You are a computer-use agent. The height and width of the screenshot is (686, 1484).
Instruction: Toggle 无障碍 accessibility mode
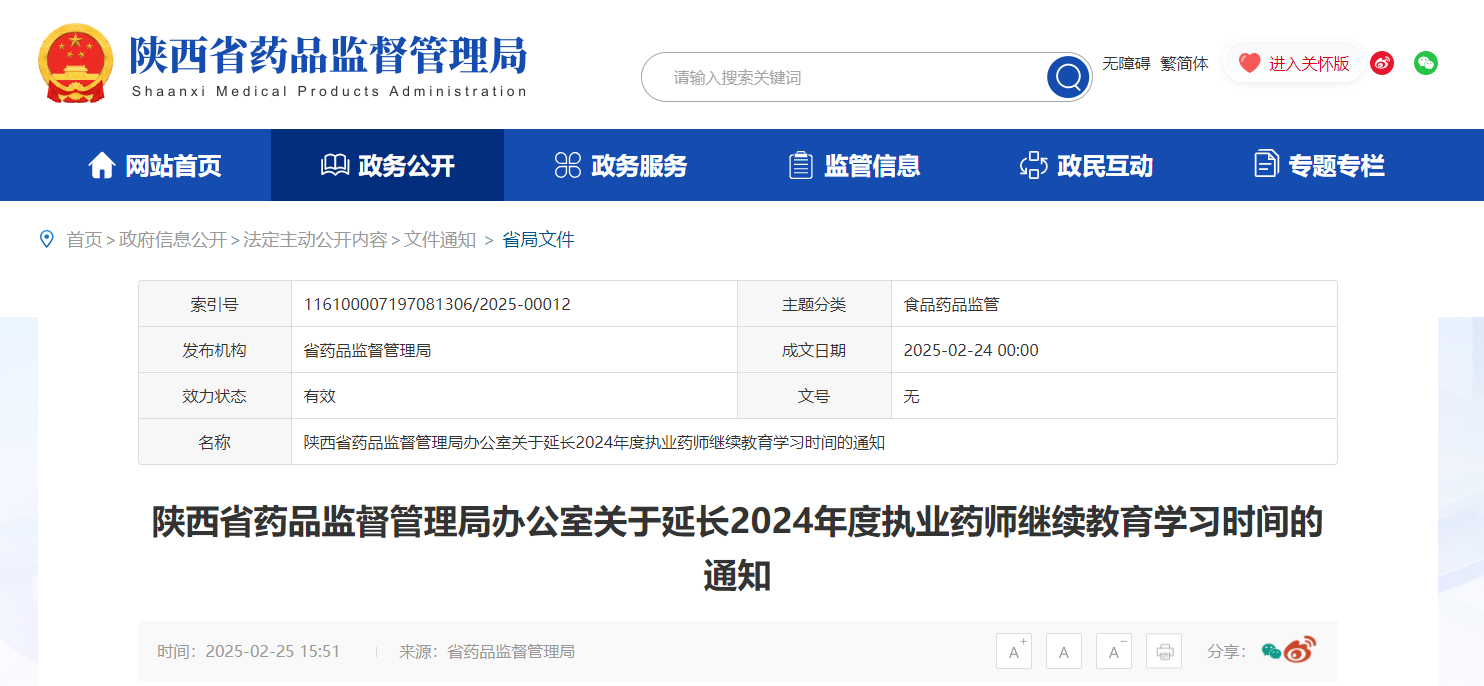[1126, 63]
